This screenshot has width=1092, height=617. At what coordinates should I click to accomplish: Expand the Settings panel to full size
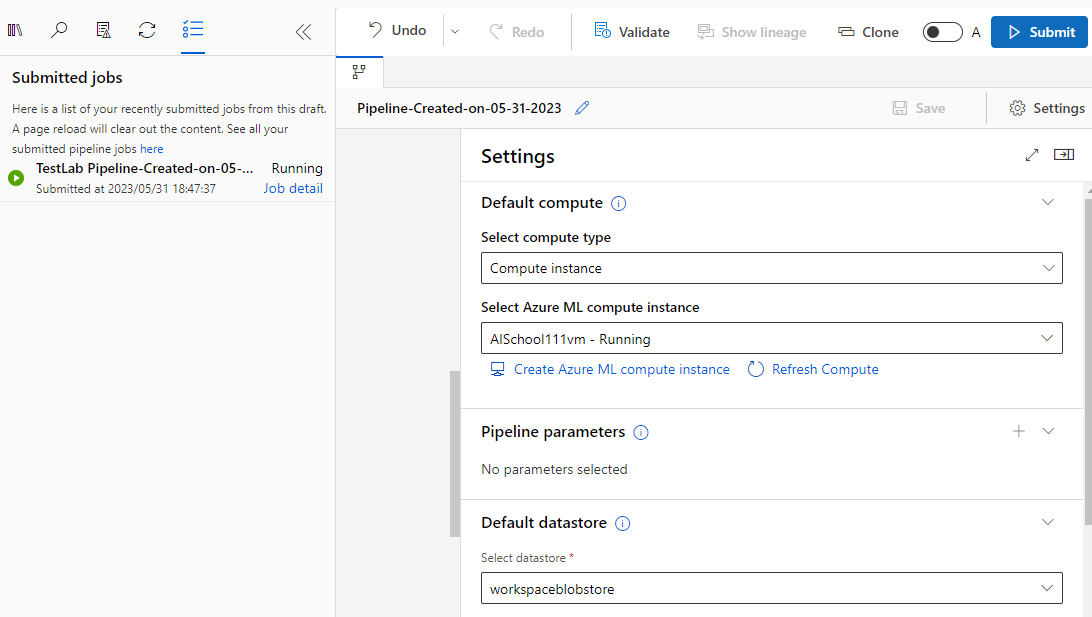(1032, 155)
